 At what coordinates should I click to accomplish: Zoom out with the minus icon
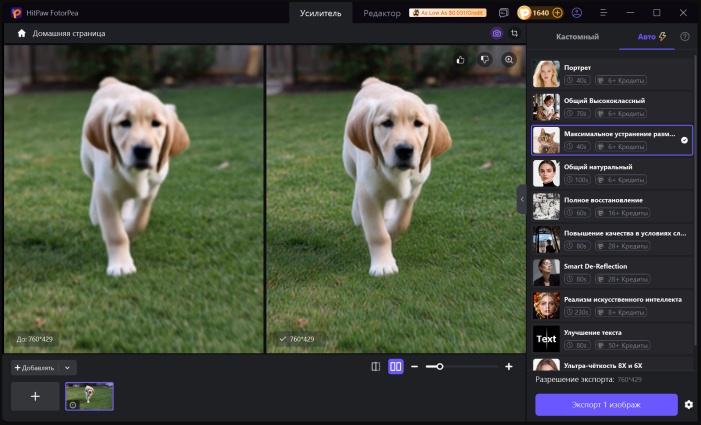pos(414,366)
